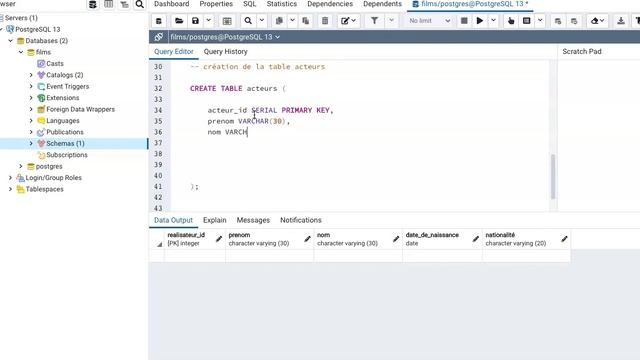Open the Clear eraser dropdown
This screenshot has width=640, height=360.
598,21
